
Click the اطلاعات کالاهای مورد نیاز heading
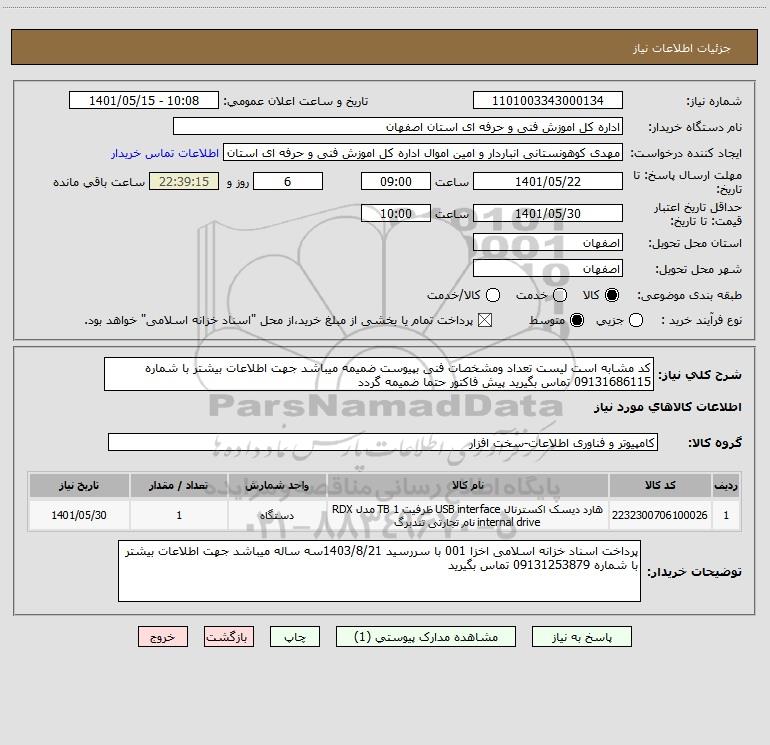pyautogui.click(x=668, y=407)
